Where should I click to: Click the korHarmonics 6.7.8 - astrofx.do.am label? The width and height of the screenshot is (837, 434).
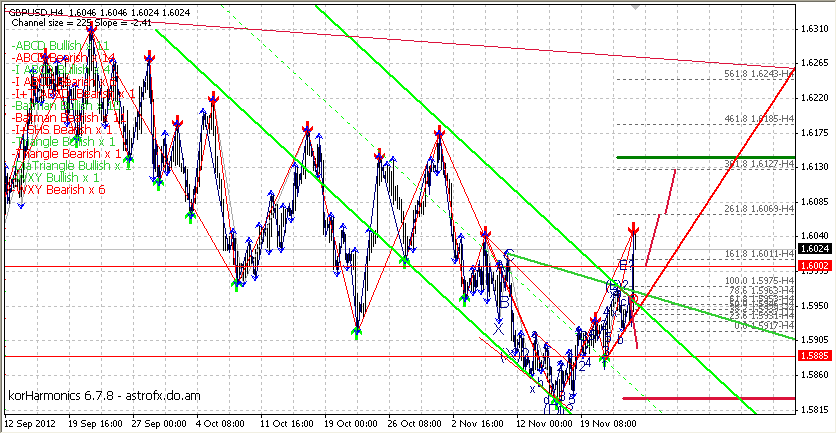point(105,396)
